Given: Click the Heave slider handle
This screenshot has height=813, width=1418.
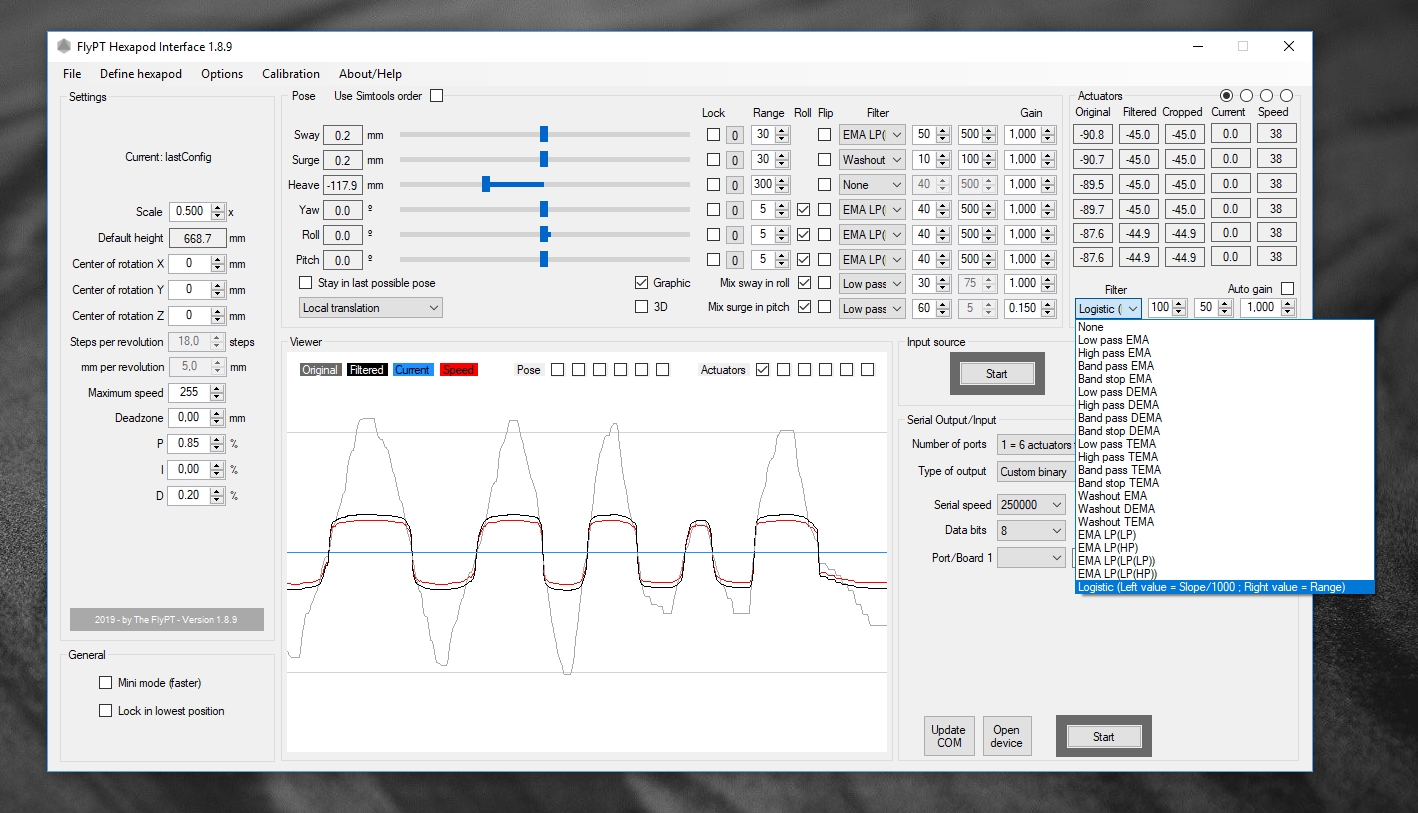Looking at the screenshot, I should point(486,184).
